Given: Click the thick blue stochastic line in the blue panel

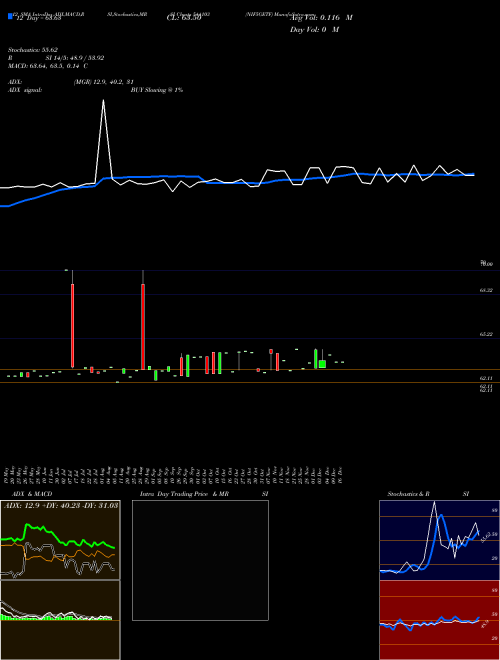Looking at the screenshot, I should 441,517.
